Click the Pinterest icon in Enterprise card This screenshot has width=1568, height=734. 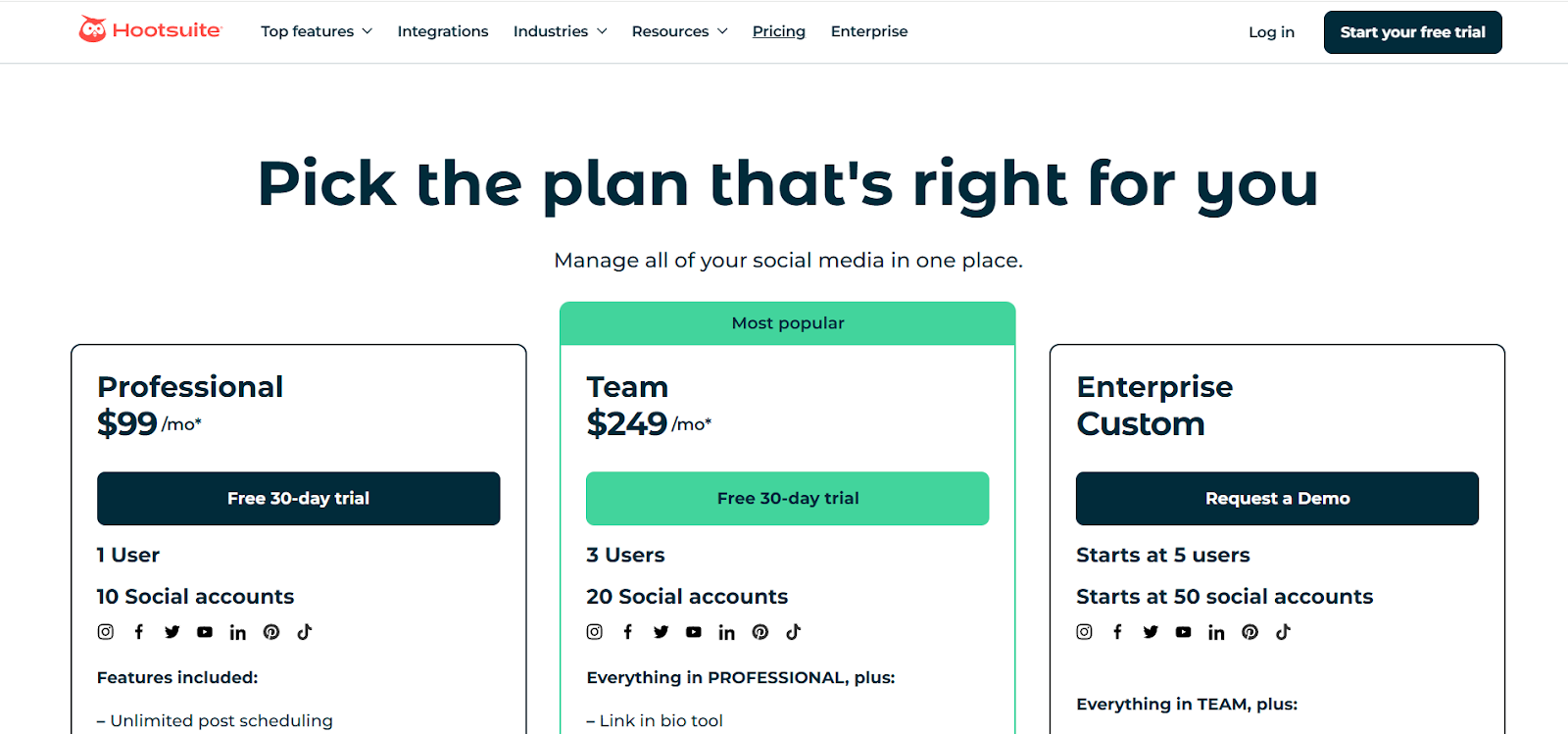(x=1249, y=631)
